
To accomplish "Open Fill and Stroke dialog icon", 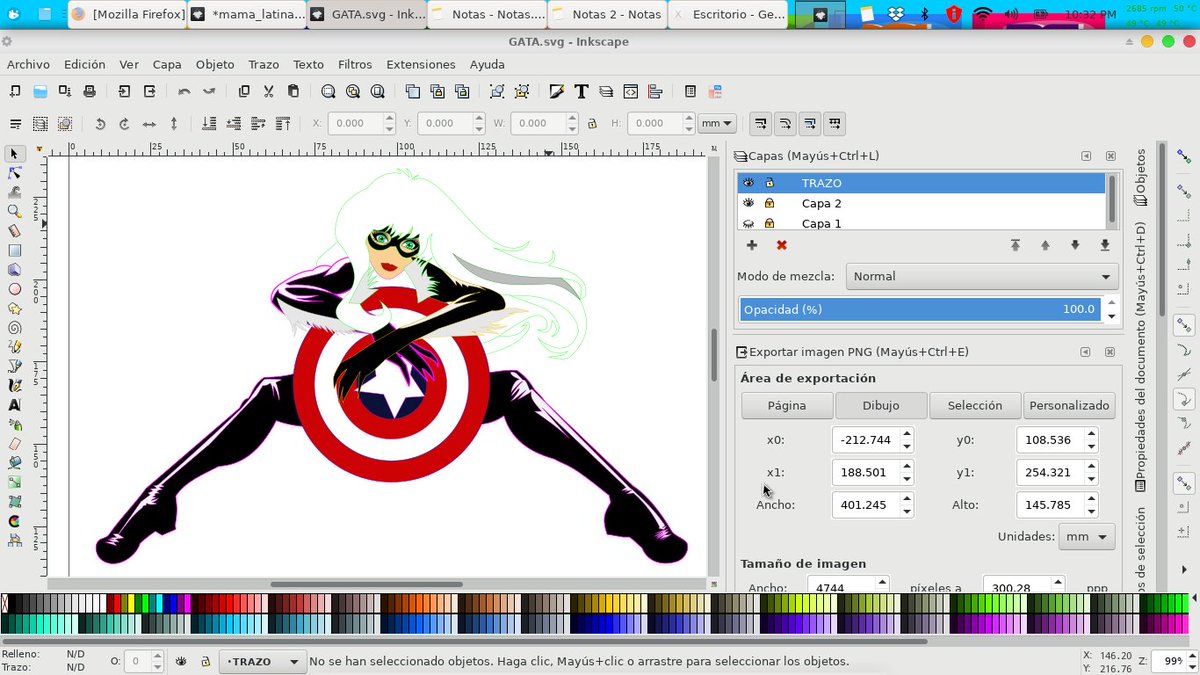I will pyautogui.click(x=557, y=91).
